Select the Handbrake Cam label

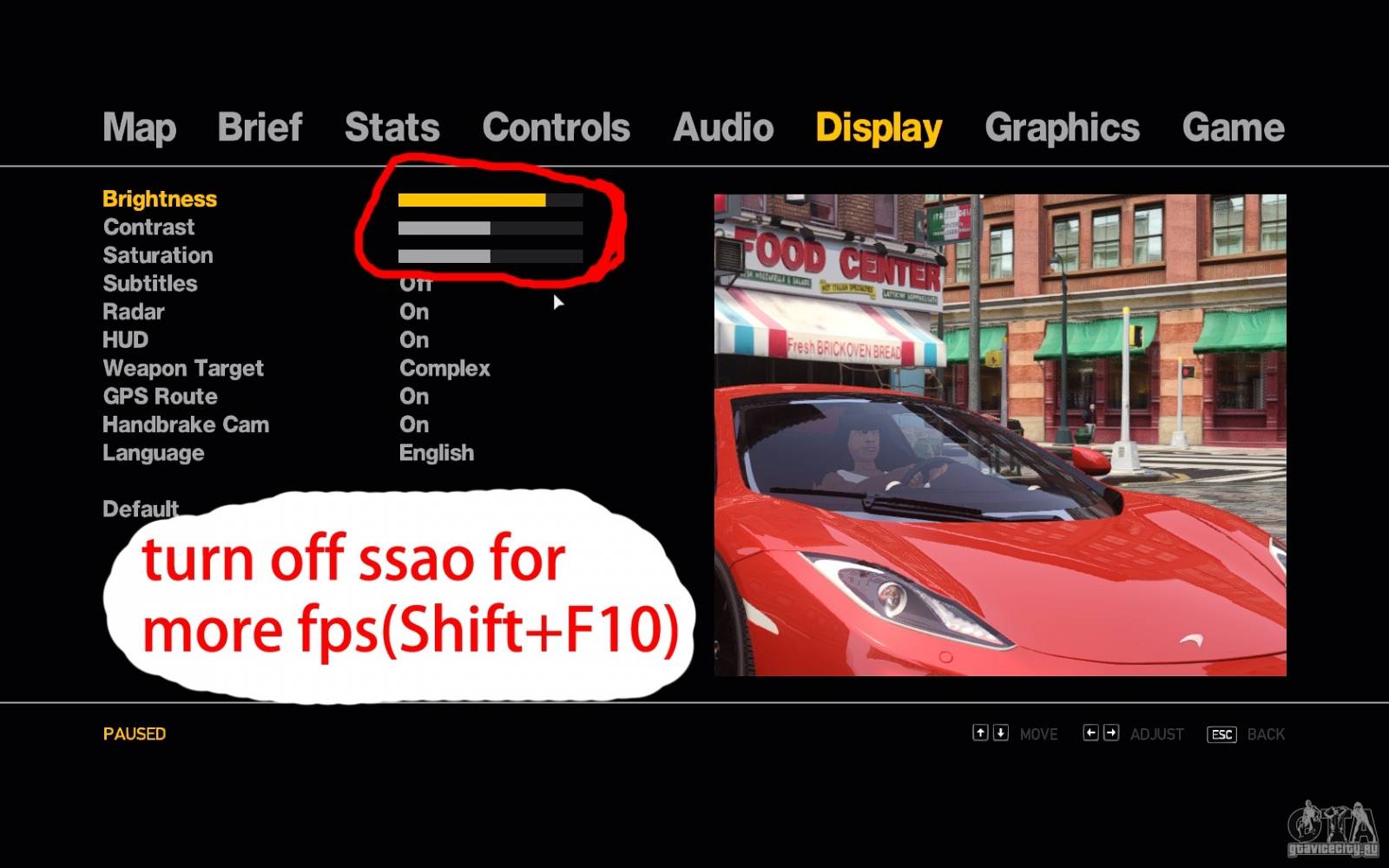[186, 424]
